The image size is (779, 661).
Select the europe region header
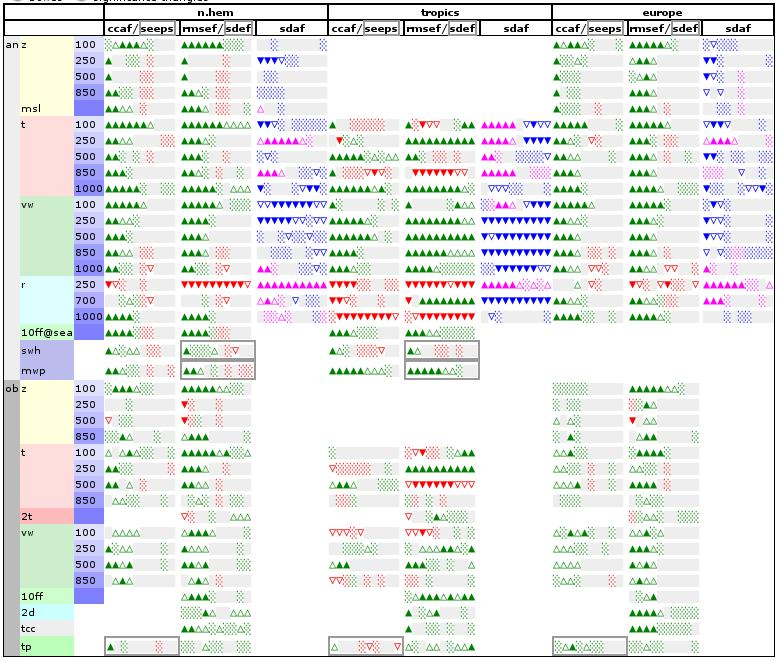663,12
